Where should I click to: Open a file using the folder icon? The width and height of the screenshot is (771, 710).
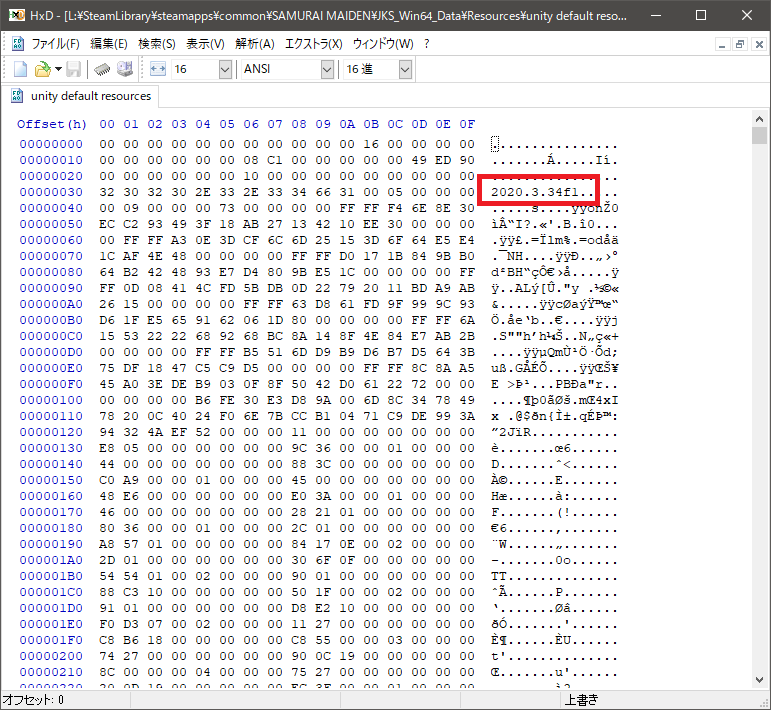click(42, 69)
